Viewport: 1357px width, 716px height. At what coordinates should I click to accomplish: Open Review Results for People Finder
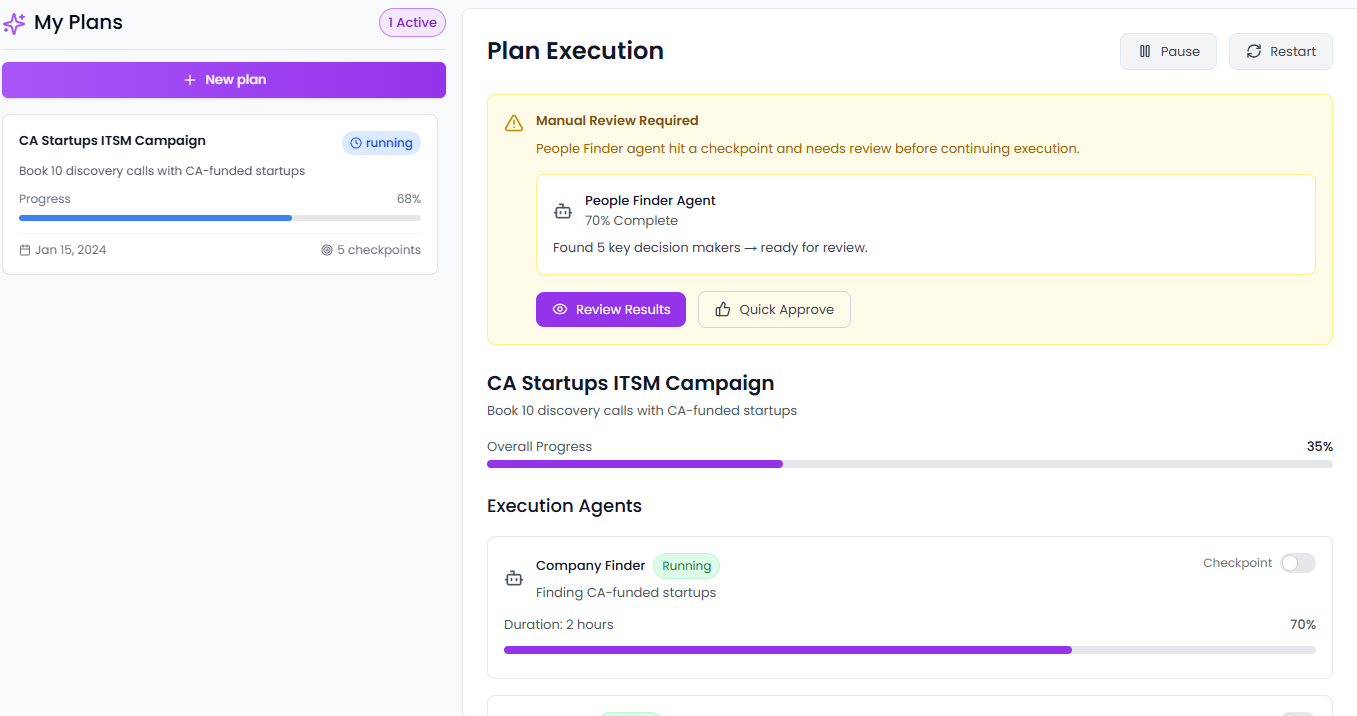(x=610, y=310)
